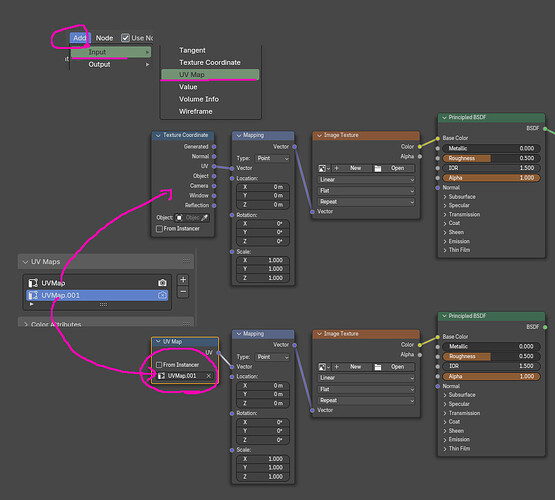Collapse the UV Maps panel
The height and width of the screenshot is (500, 555).
(25, 262)
